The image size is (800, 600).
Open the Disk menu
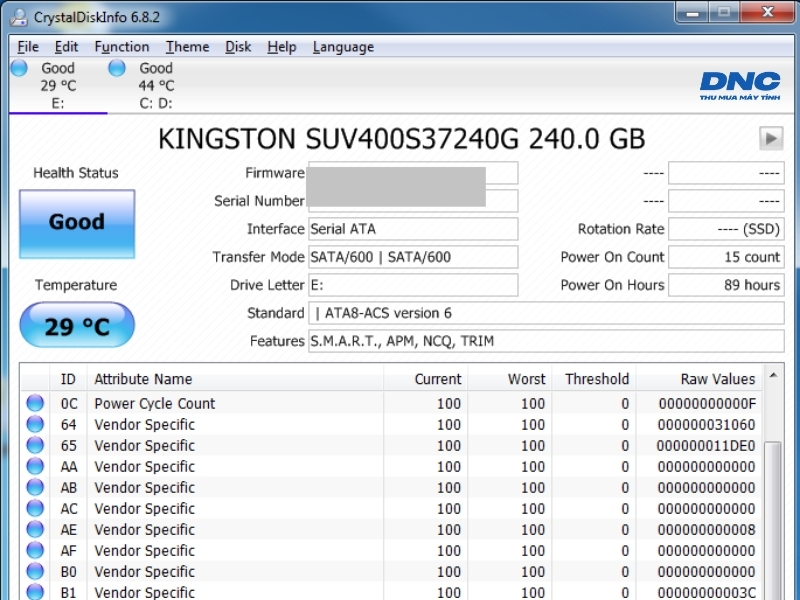point(238,47)
